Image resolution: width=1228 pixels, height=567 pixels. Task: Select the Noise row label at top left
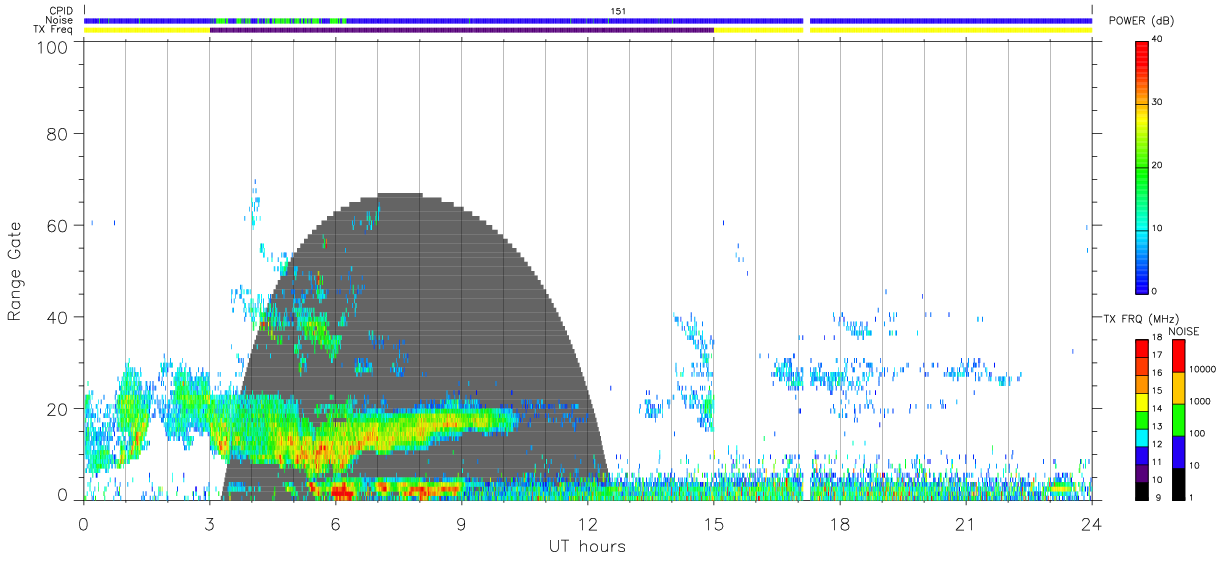pos(61,20)
